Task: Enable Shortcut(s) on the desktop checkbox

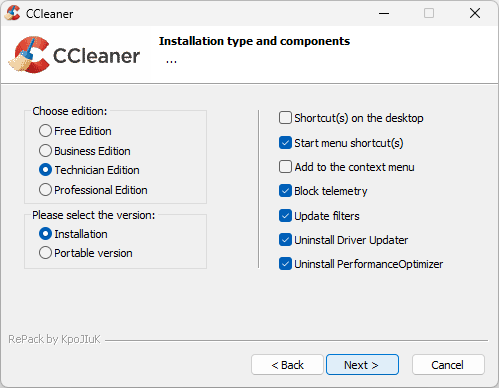Action: [285, 118]
